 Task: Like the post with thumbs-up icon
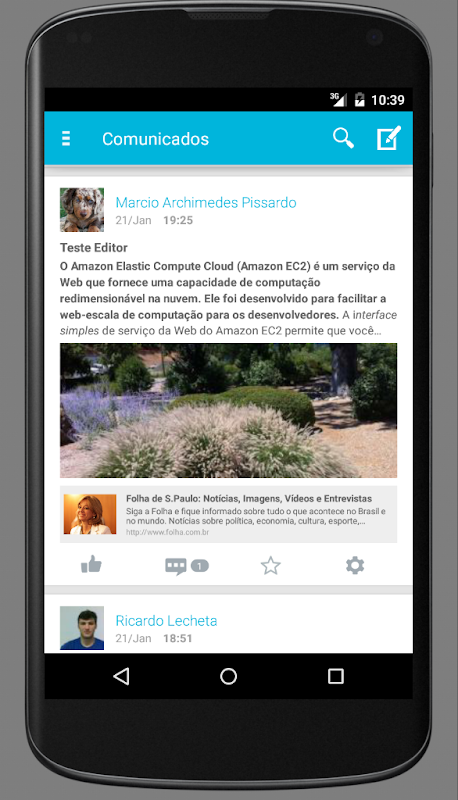point(91,565)
